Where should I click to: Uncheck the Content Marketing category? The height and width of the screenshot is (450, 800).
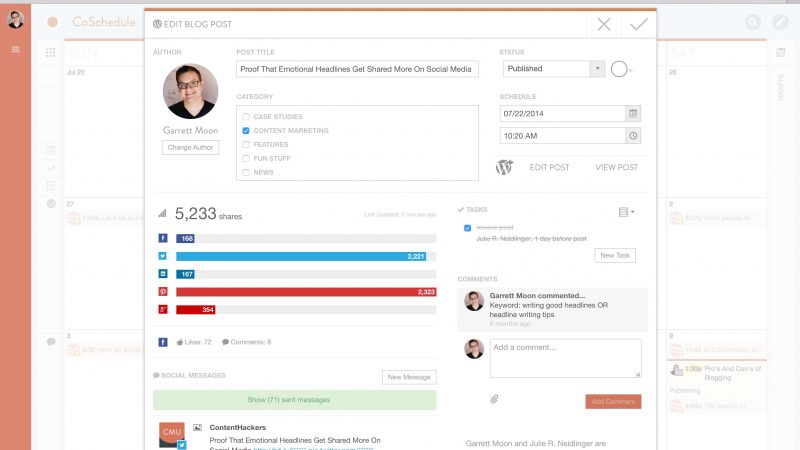(x=246, y=131)
